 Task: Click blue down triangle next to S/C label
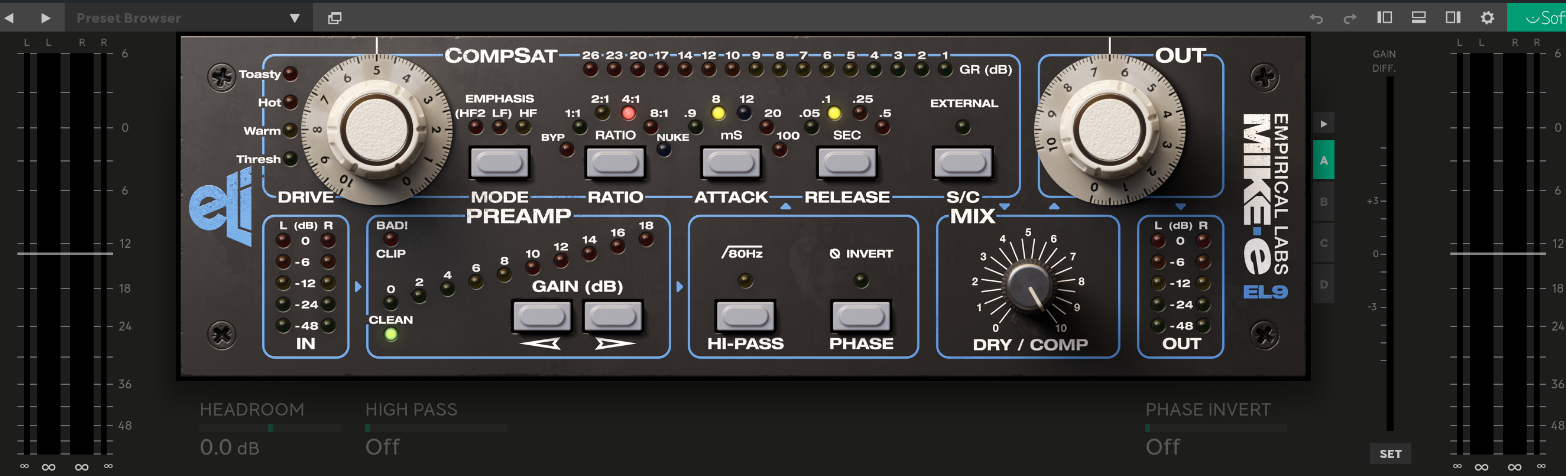[x=1004, y=207]
